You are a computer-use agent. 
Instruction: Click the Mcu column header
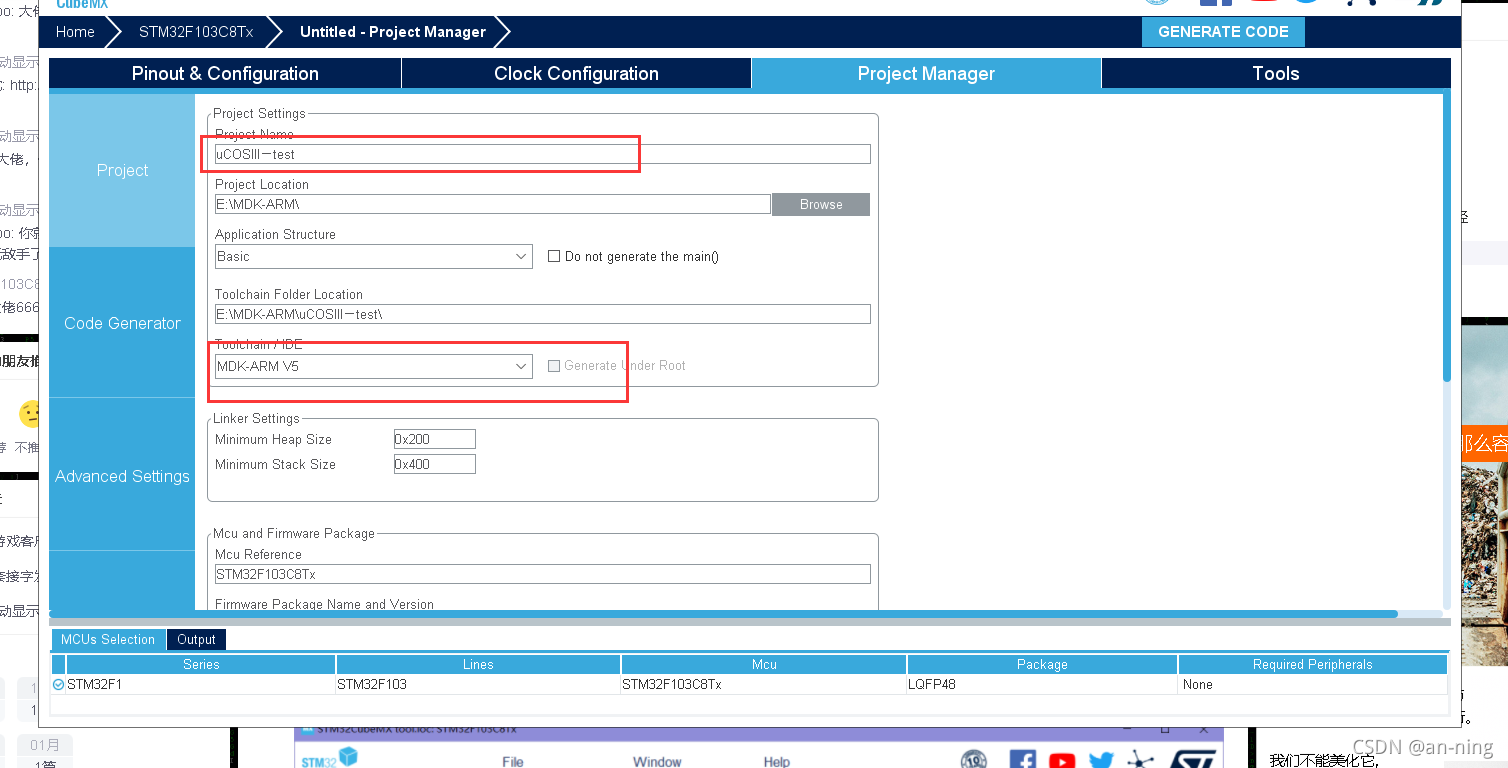[764, 664]
